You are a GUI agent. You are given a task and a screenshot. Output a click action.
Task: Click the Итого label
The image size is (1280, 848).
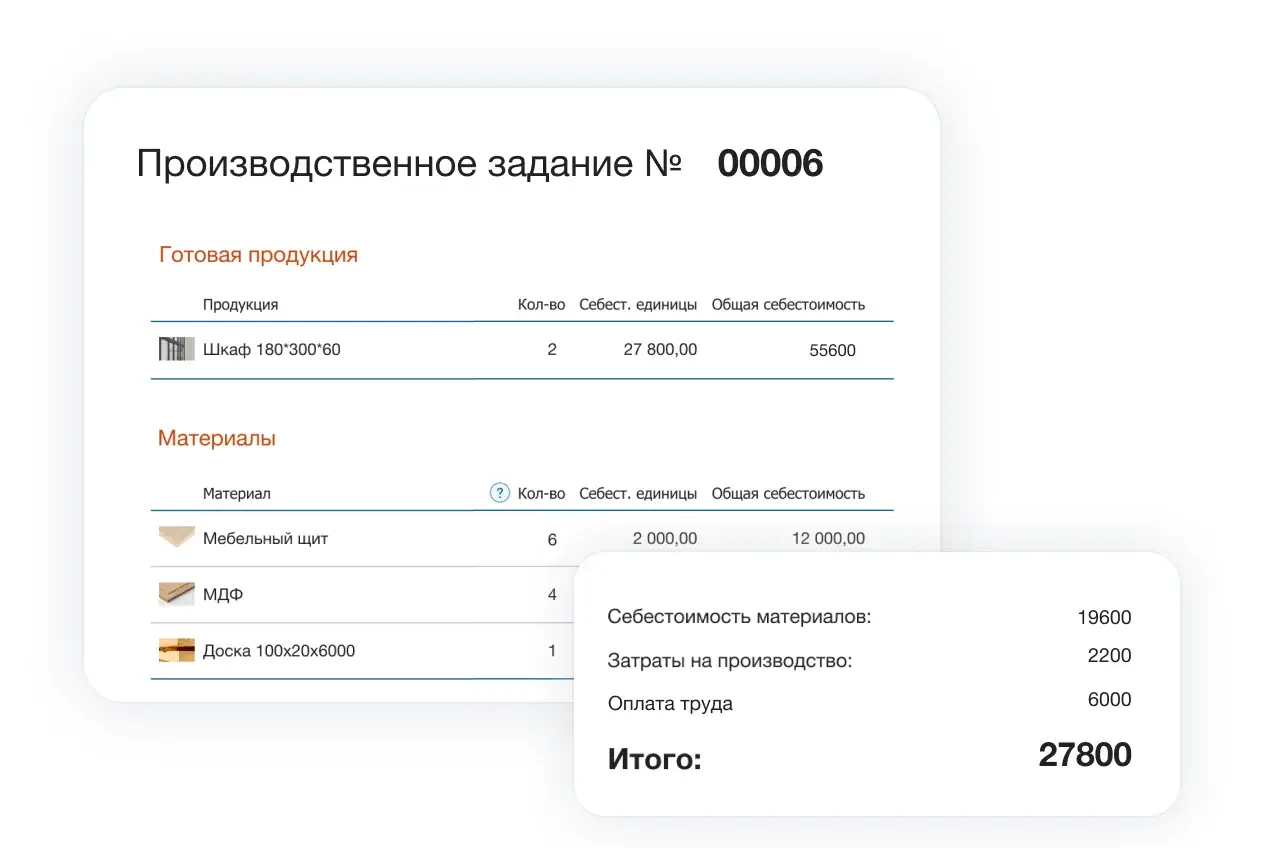[655, 760]
